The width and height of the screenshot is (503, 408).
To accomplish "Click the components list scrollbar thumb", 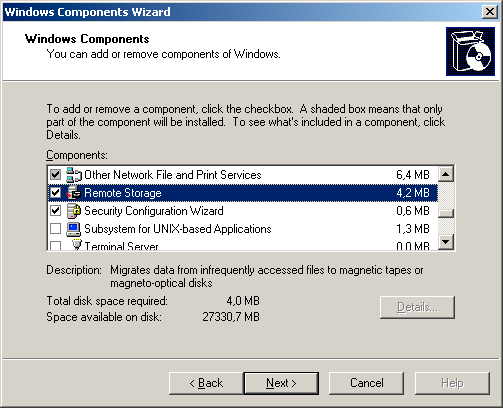I will (446, 213).
